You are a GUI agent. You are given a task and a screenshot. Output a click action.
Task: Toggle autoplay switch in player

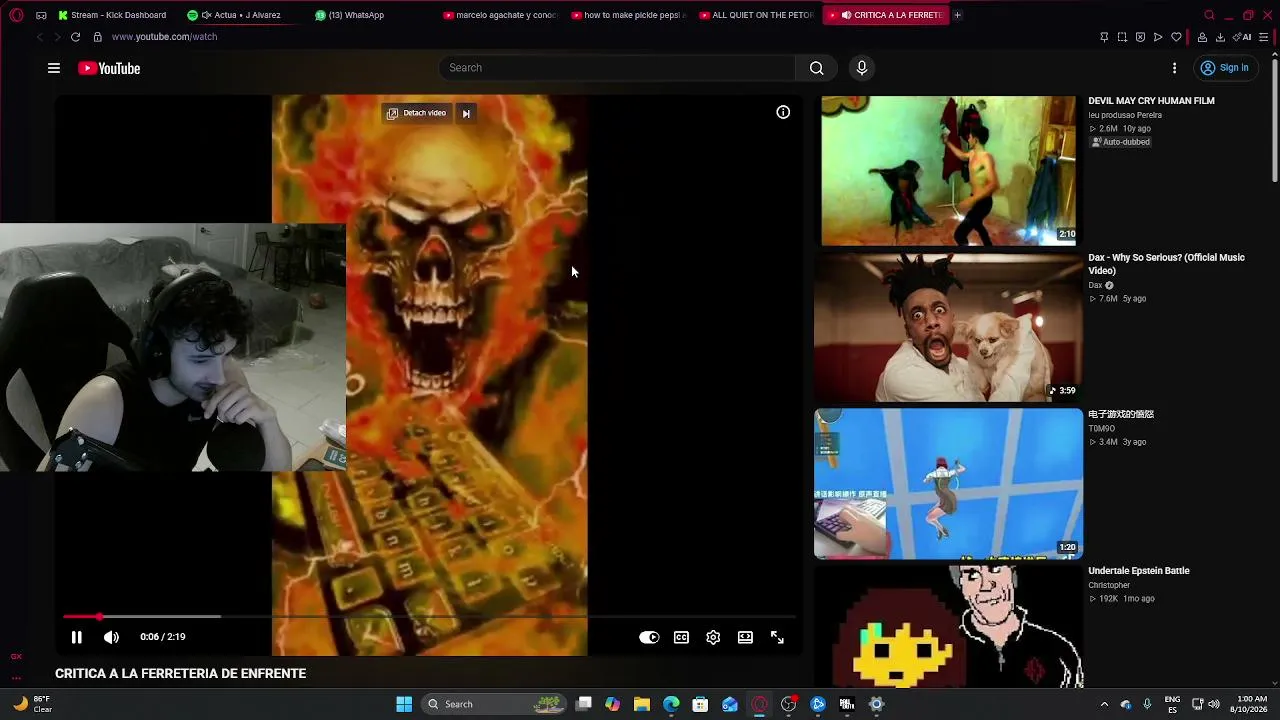coord(649,637)
